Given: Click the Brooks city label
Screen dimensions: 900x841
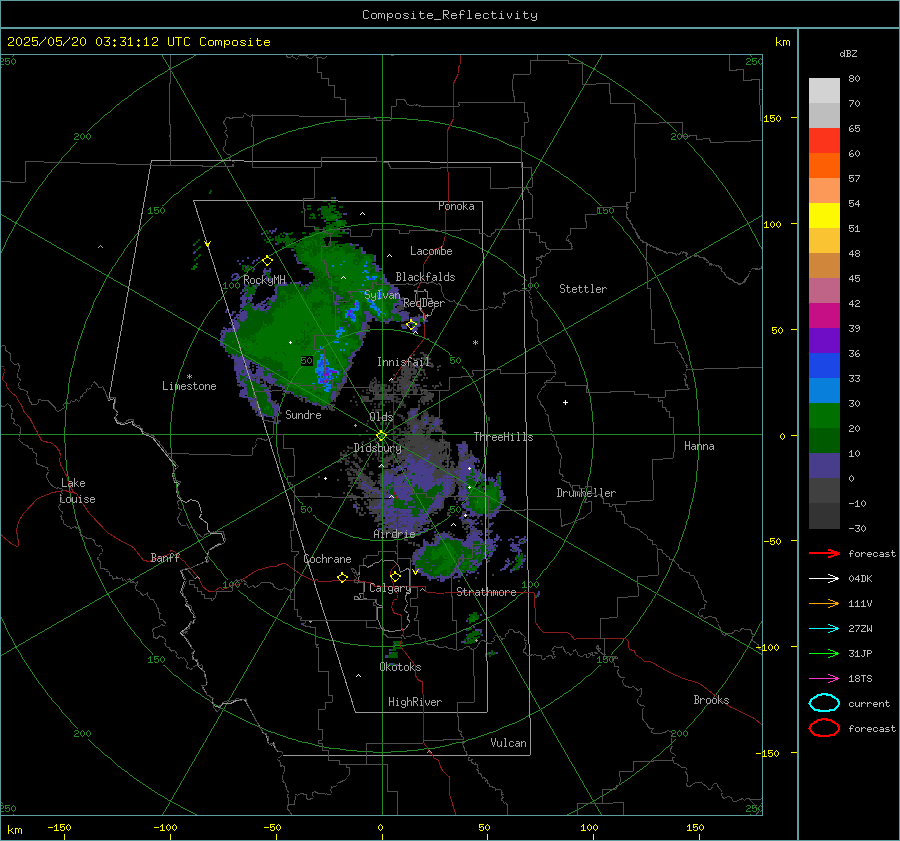Looking at the screenshot, I should tap(711, 700).
